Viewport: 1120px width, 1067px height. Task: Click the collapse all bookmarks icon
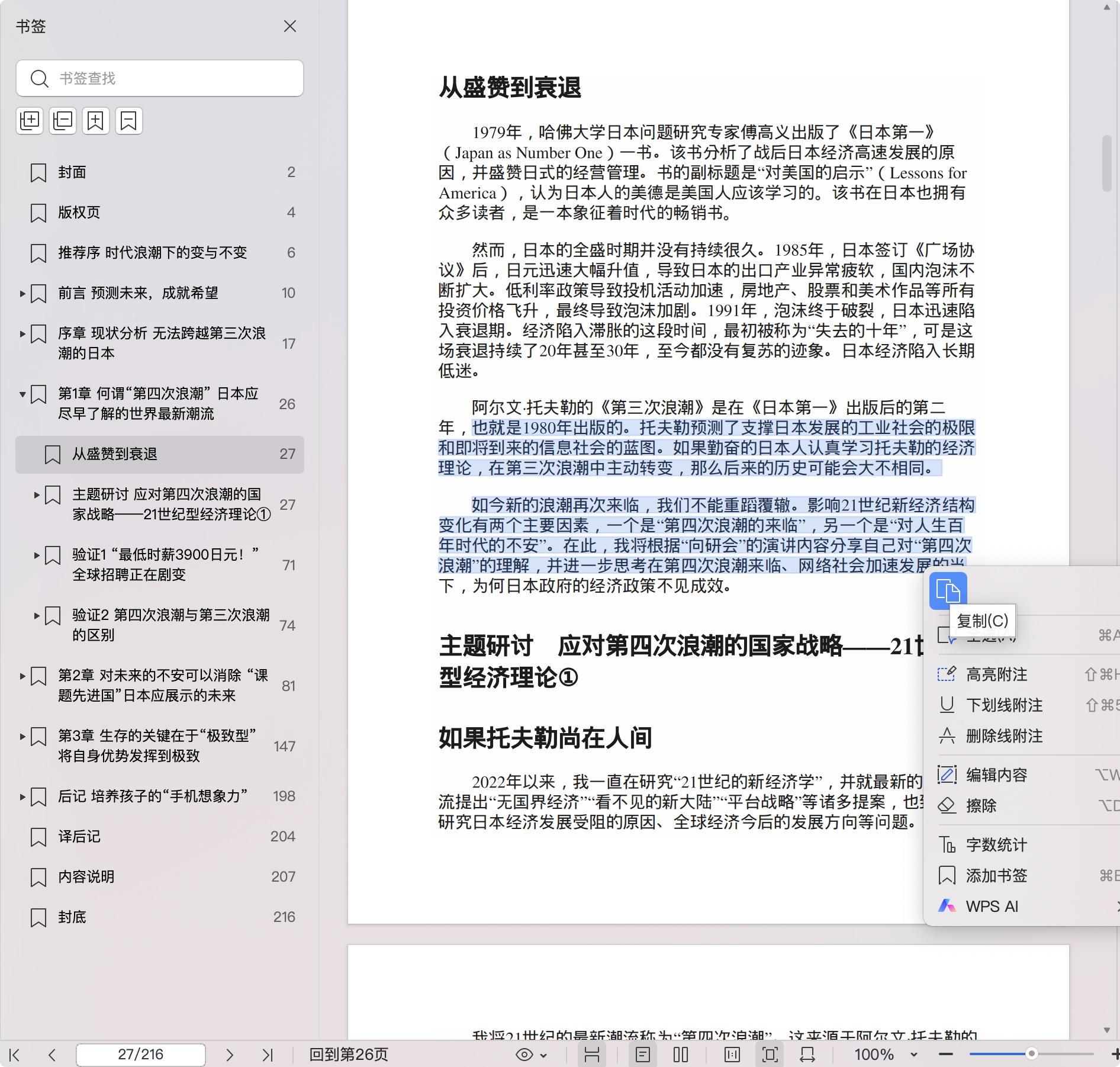click(x=63, y=121)
